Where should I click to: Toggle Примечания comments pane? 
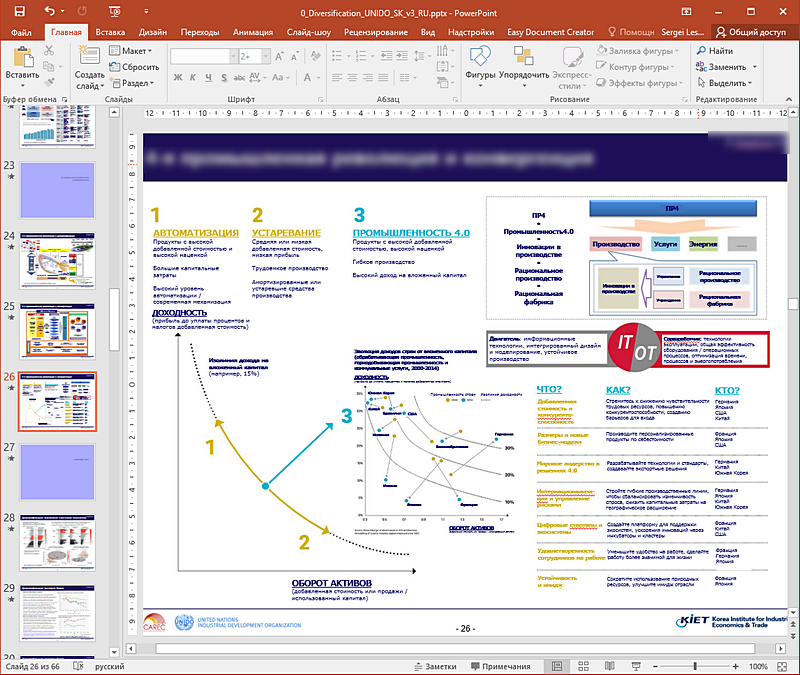501,666
